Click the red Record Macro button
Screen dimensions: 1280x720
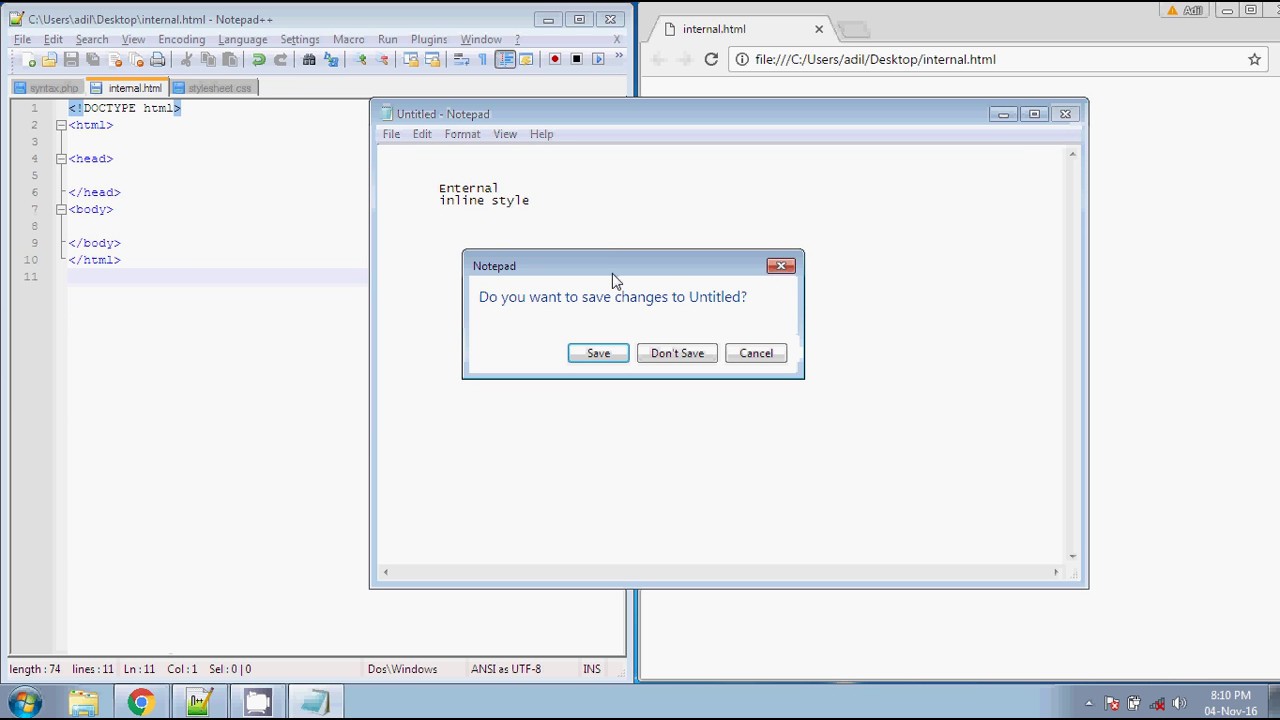pos(555,60)
